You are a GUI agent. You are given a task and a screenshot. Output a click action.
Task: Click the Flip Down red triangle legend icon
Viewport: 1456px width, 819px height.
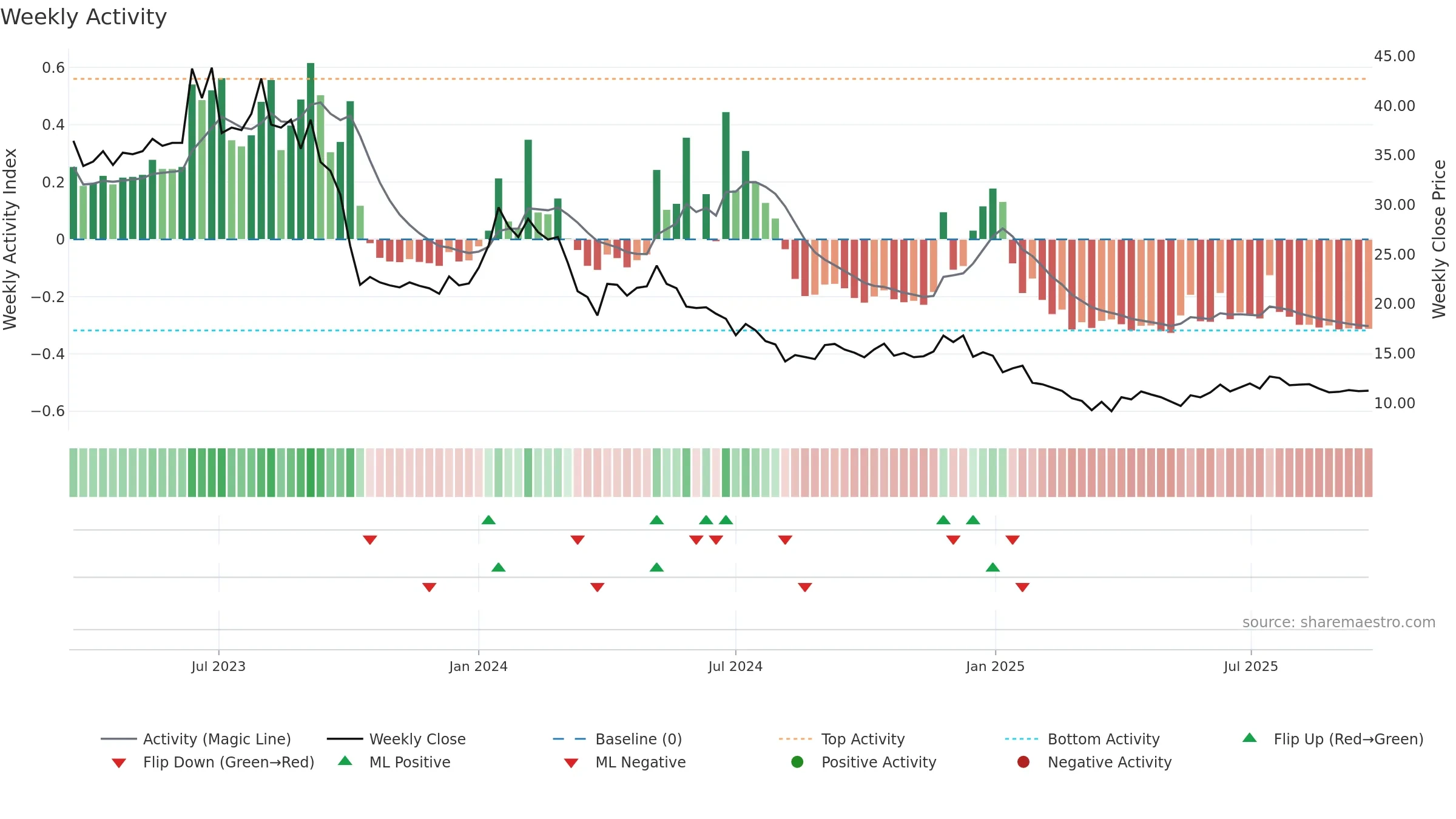(x=119, y=763)
